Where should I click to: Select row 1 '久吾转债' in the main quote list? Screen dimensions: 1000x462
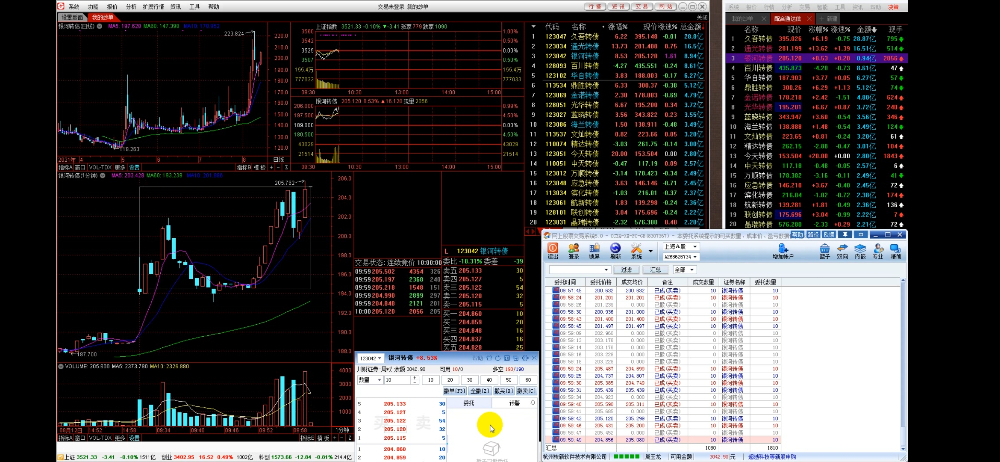[616, 36]
